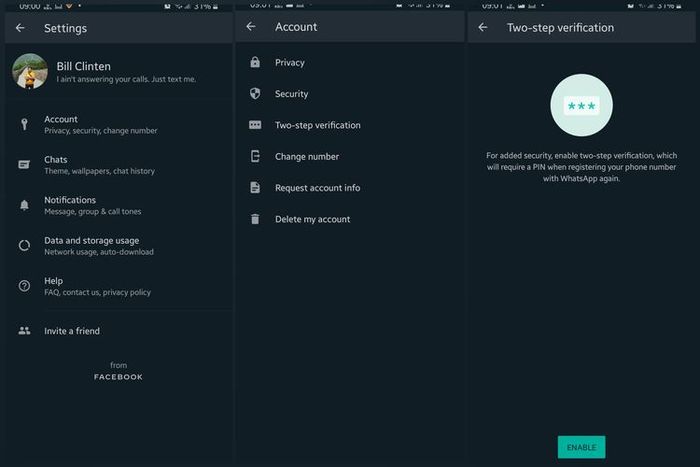Tap the large PIN asterisks illustration
Viewport: 700px width, 467px height.
pos(581,105)
